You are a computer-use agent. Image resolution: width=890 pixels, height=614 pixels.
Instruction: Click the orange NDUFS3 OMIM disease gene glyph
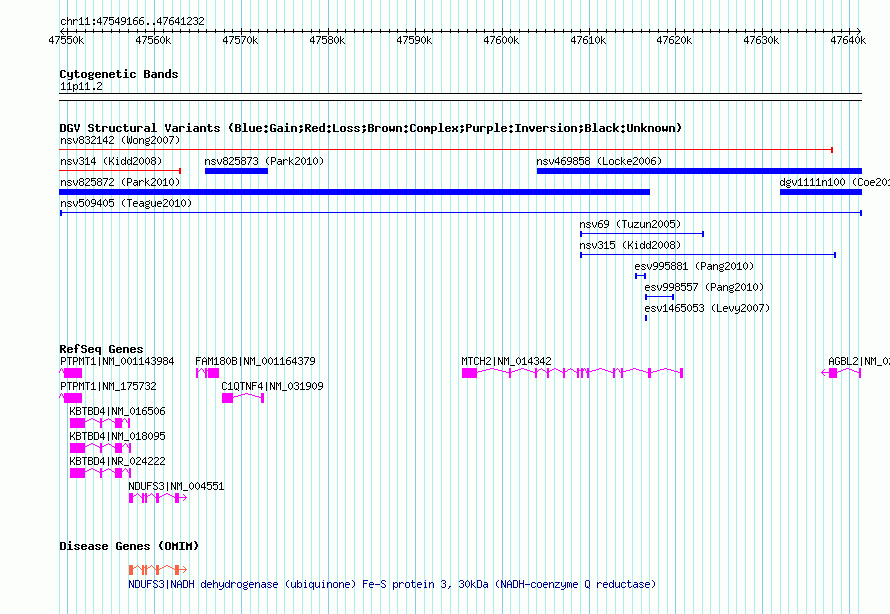point(158,569)
